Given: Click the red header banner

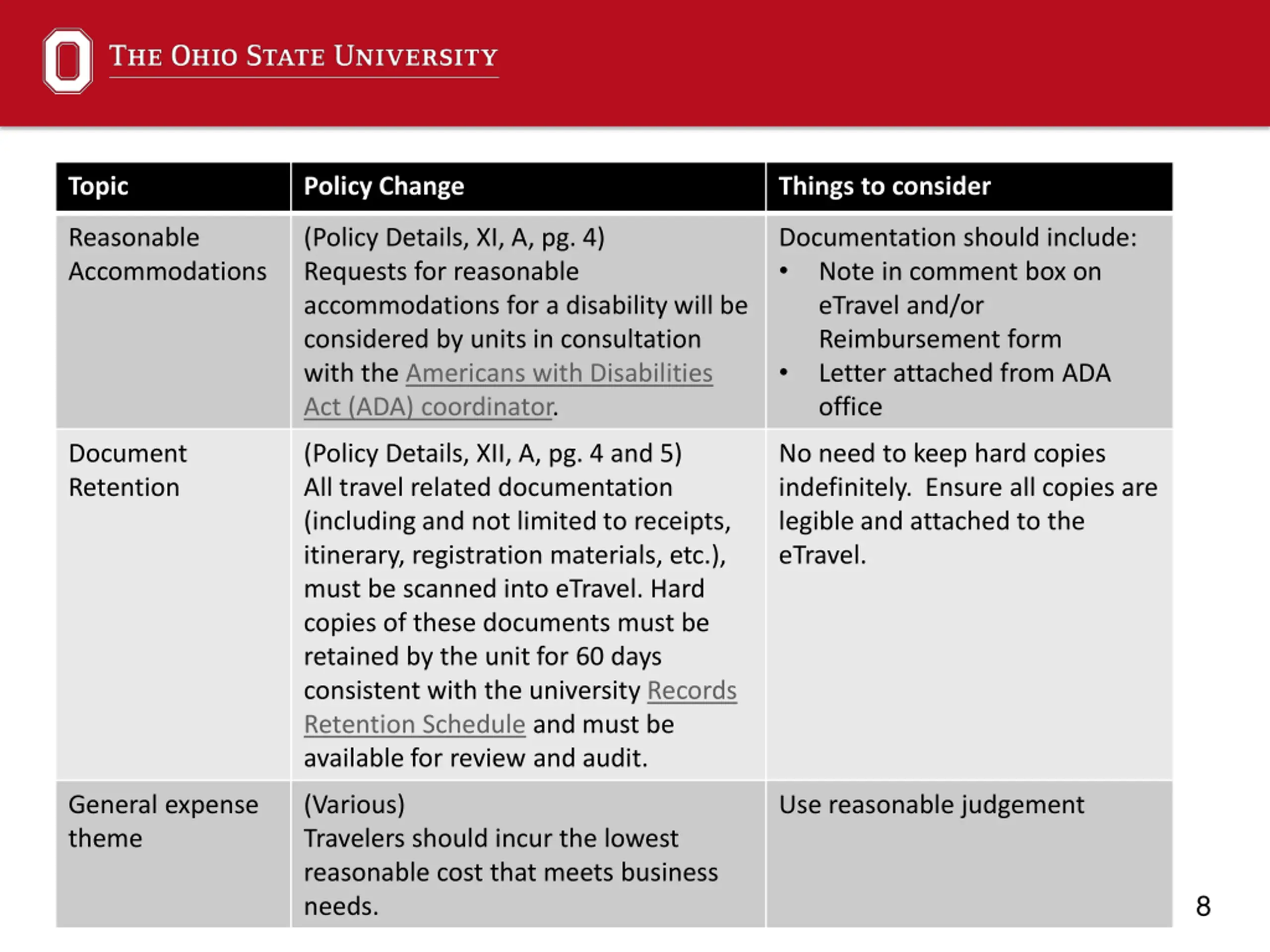Looking at the screenshot, I should tap(635, 63).
